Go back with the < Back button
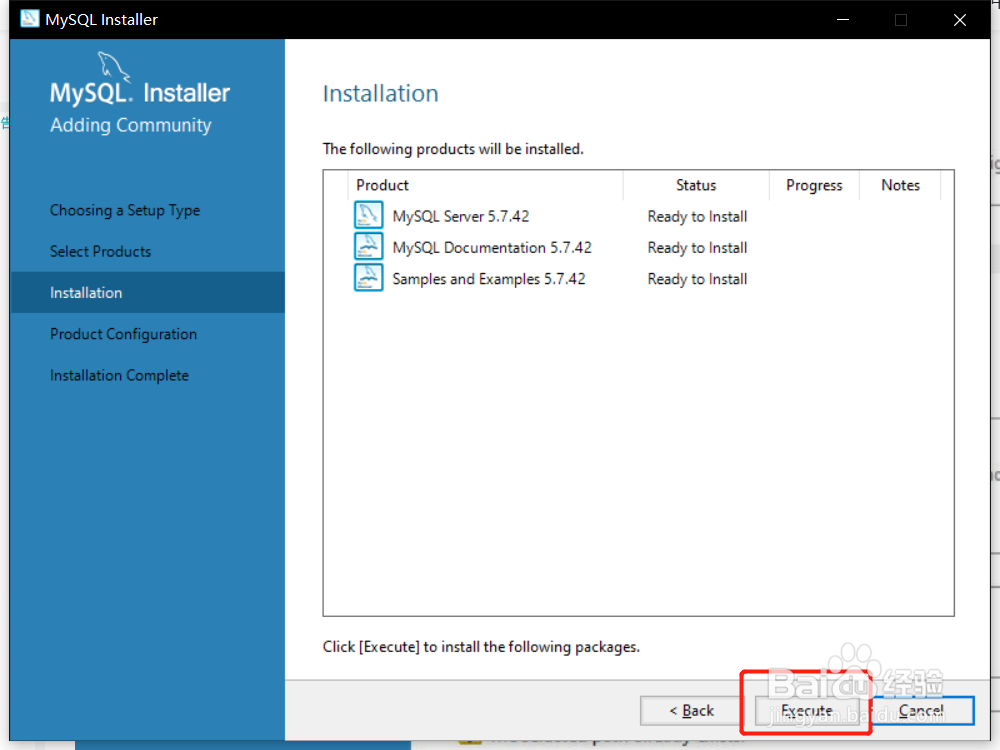The height and width of the screenshot is (750, 1000). pyautogui.click(x=691, y=710)
